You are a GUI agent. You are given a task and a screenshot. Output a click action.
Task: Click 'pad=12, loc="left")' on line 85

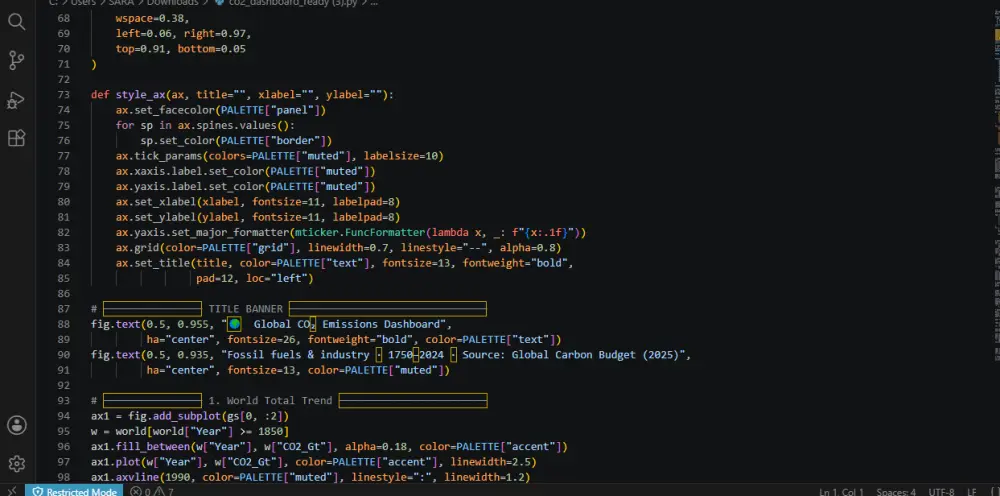tap(254, 278)
